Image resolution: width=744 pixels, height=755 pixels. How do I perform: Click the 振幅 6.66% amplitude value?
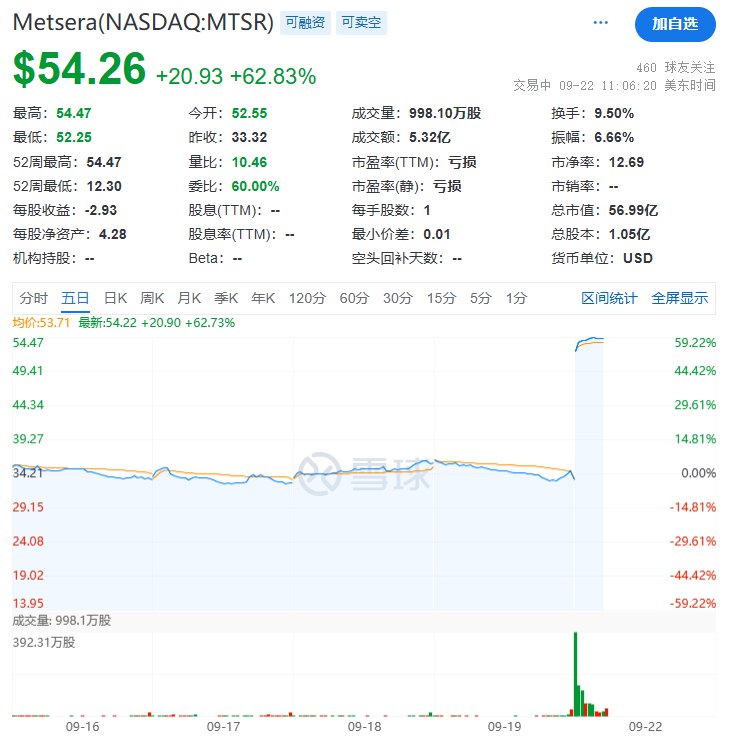(x=614, y=137)
